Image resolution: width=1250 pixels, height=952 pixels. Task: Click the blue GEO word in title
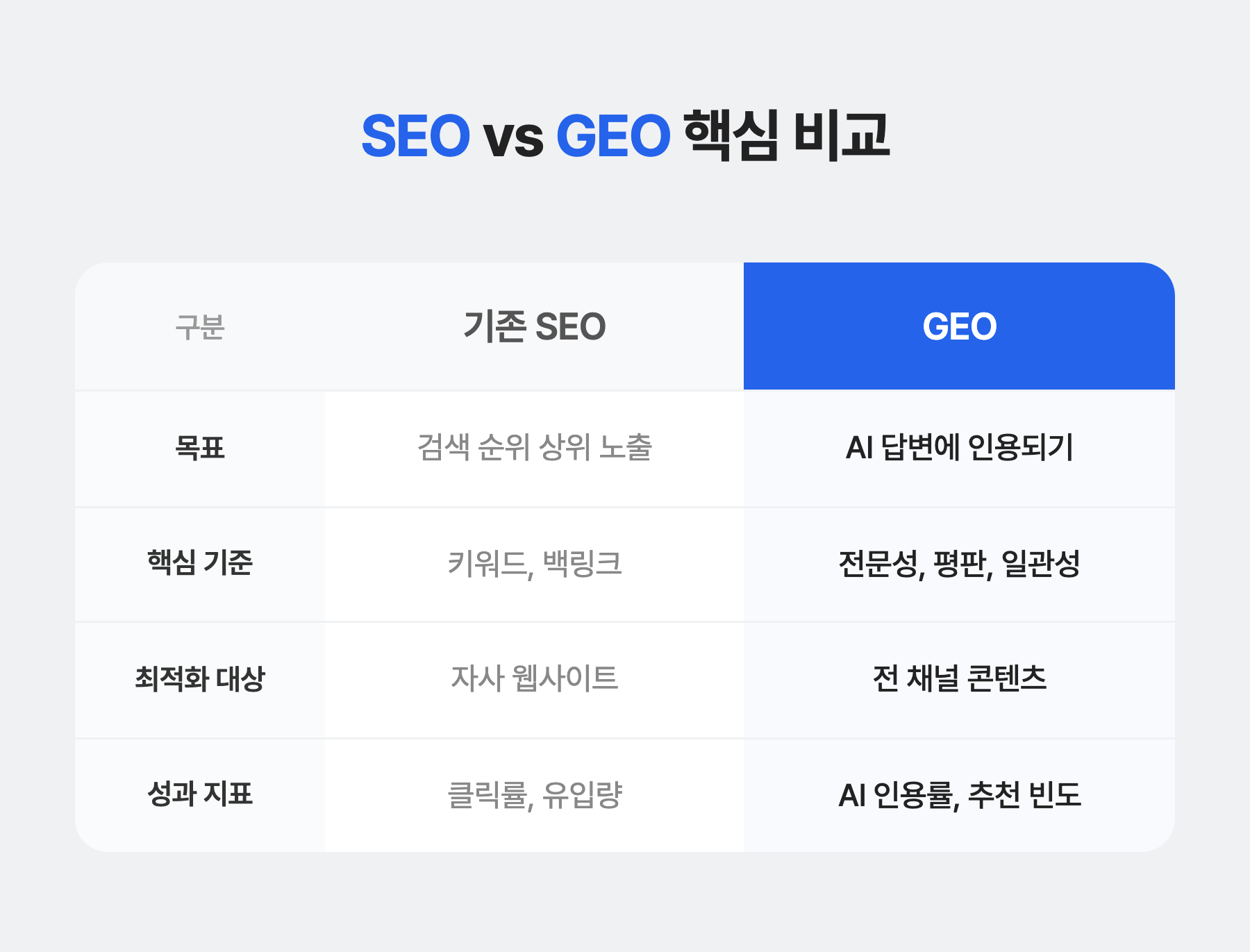pyautogui.click(x=613, y=136)
